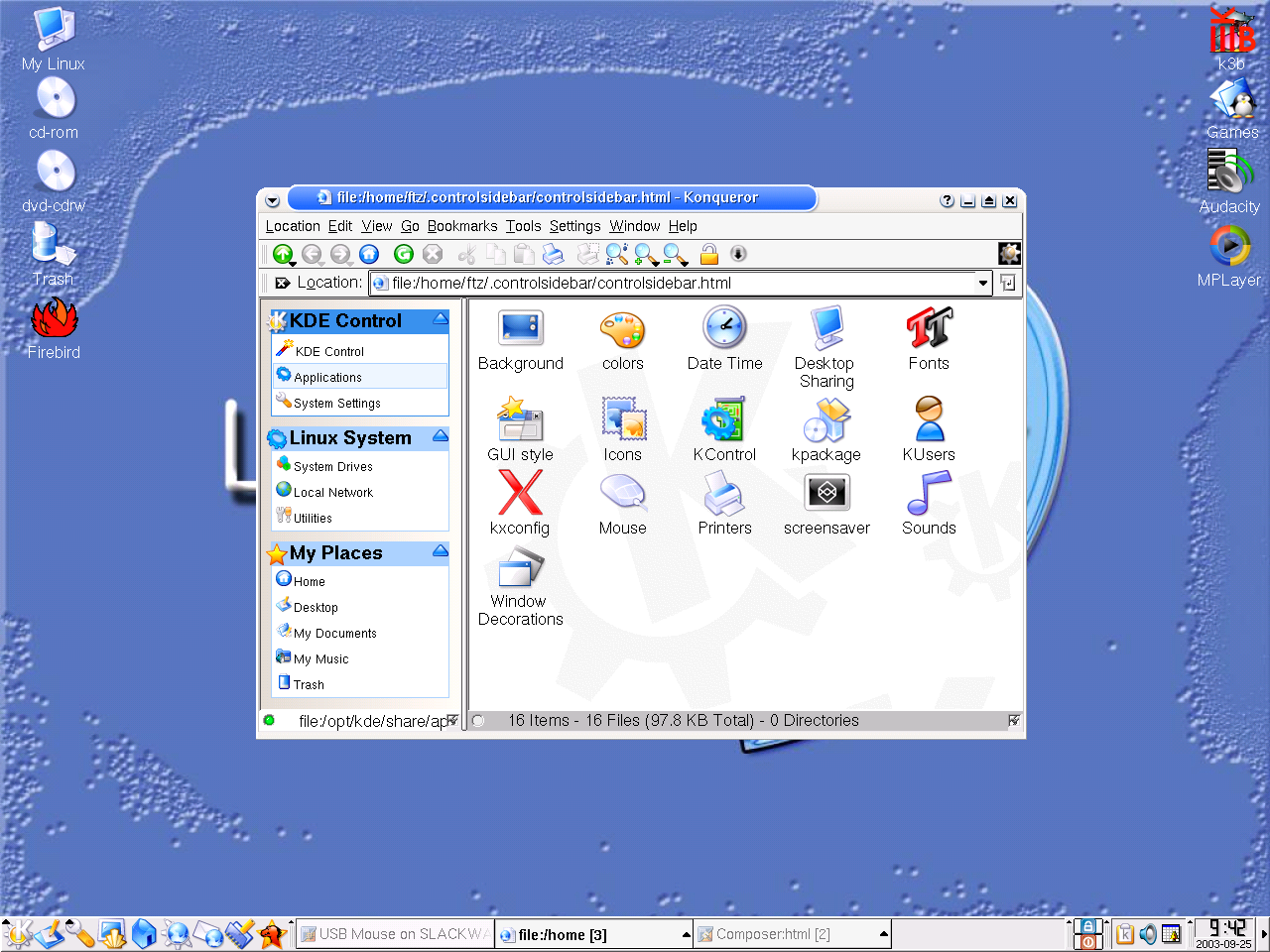Screen dimensions: 1270x952
Task: Click the System Drives sidebar link
Action: pos(333,467)
